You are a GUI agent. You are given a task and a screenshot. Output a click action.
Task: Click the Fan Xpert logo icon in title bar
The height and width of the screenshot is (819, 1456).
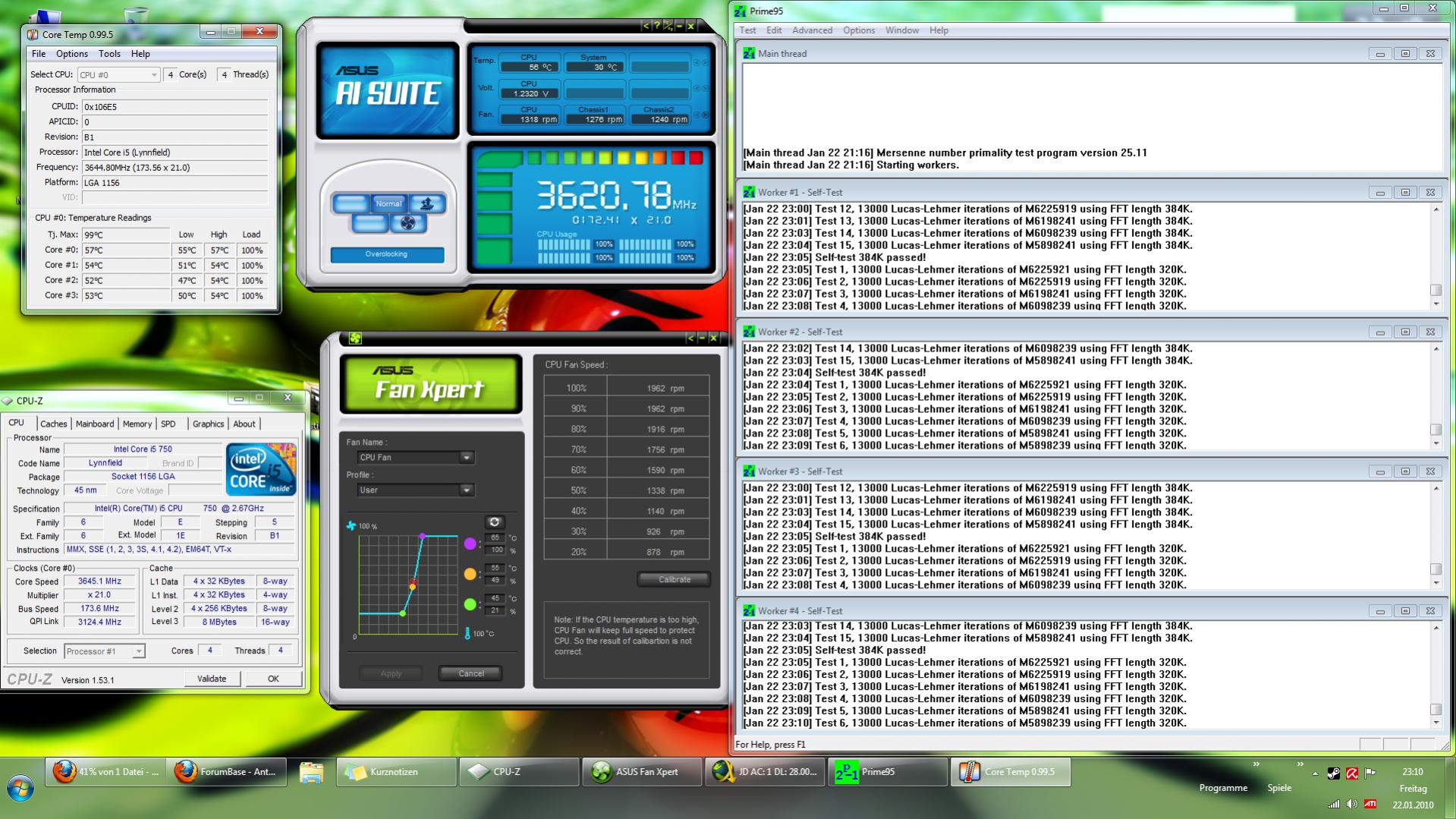point(355,338)
